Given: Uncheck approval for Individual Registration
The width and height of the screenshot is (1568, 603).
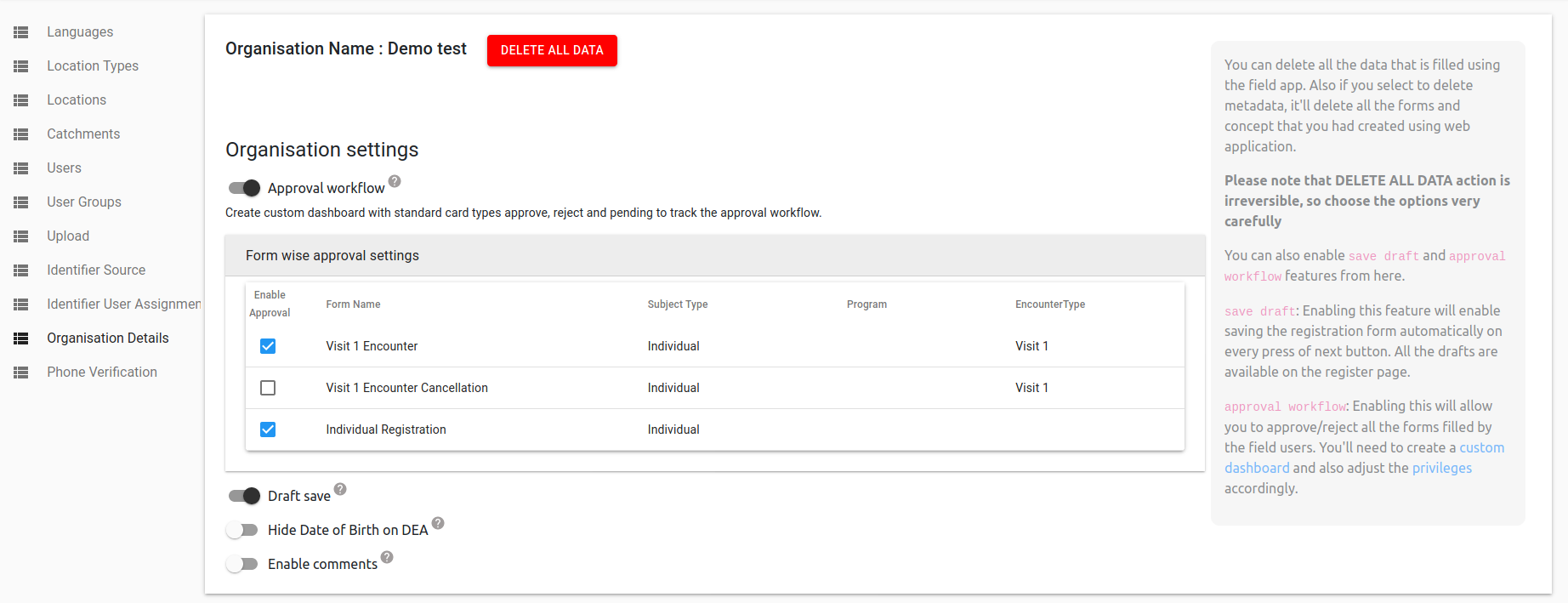Looking at the screenshot, I should (268, 429).
